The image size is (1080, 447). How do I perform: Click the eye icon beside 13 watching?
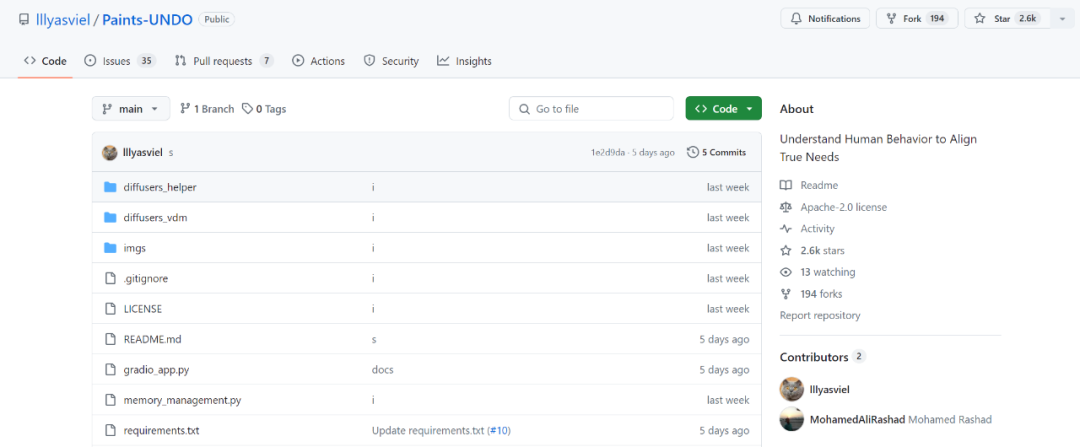[x=786, y=272]
